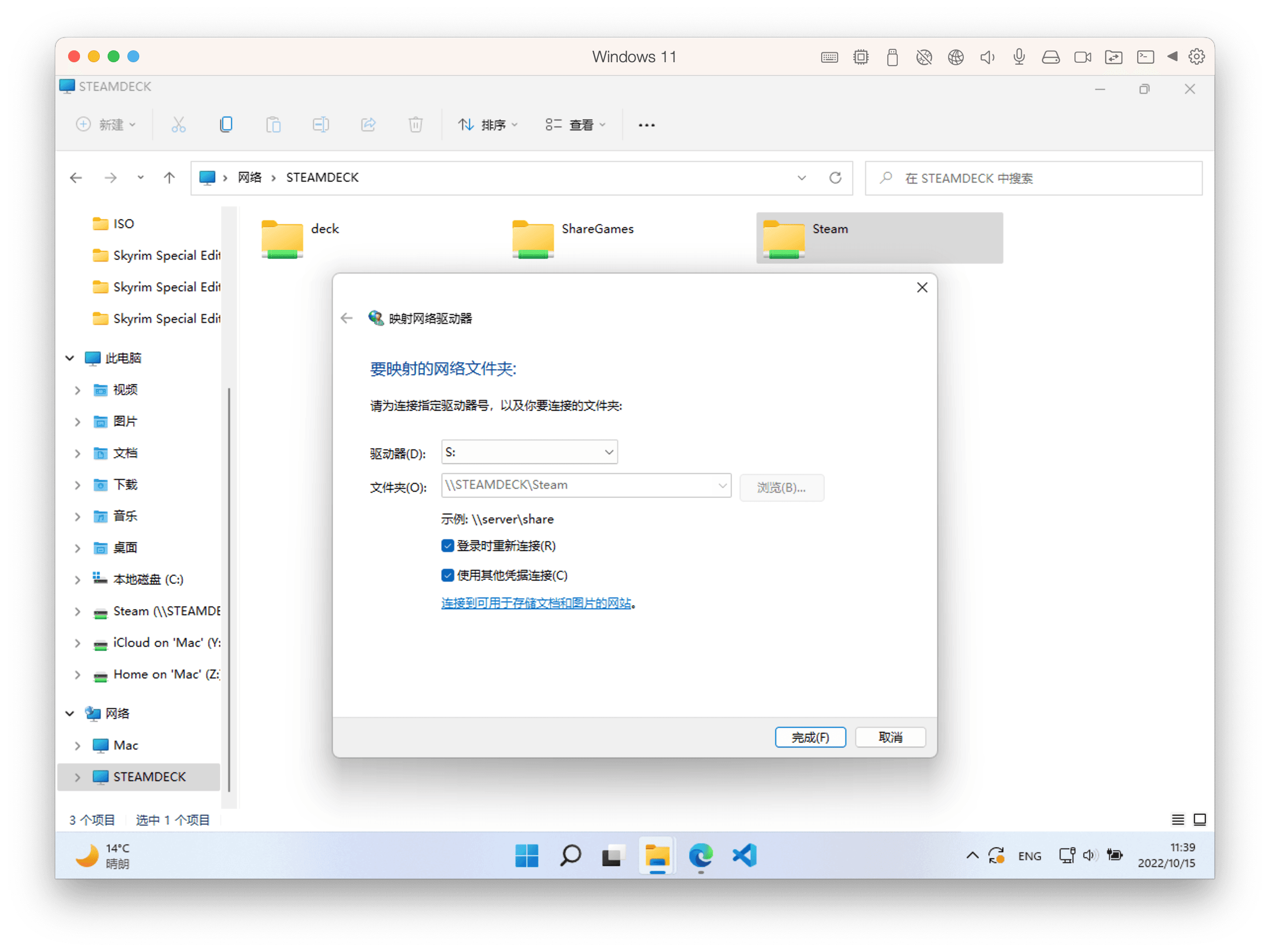Open the ShareGames shared folder
Image resolution: width=1270 pixels, height=952 pixels.
click(573, 238)
